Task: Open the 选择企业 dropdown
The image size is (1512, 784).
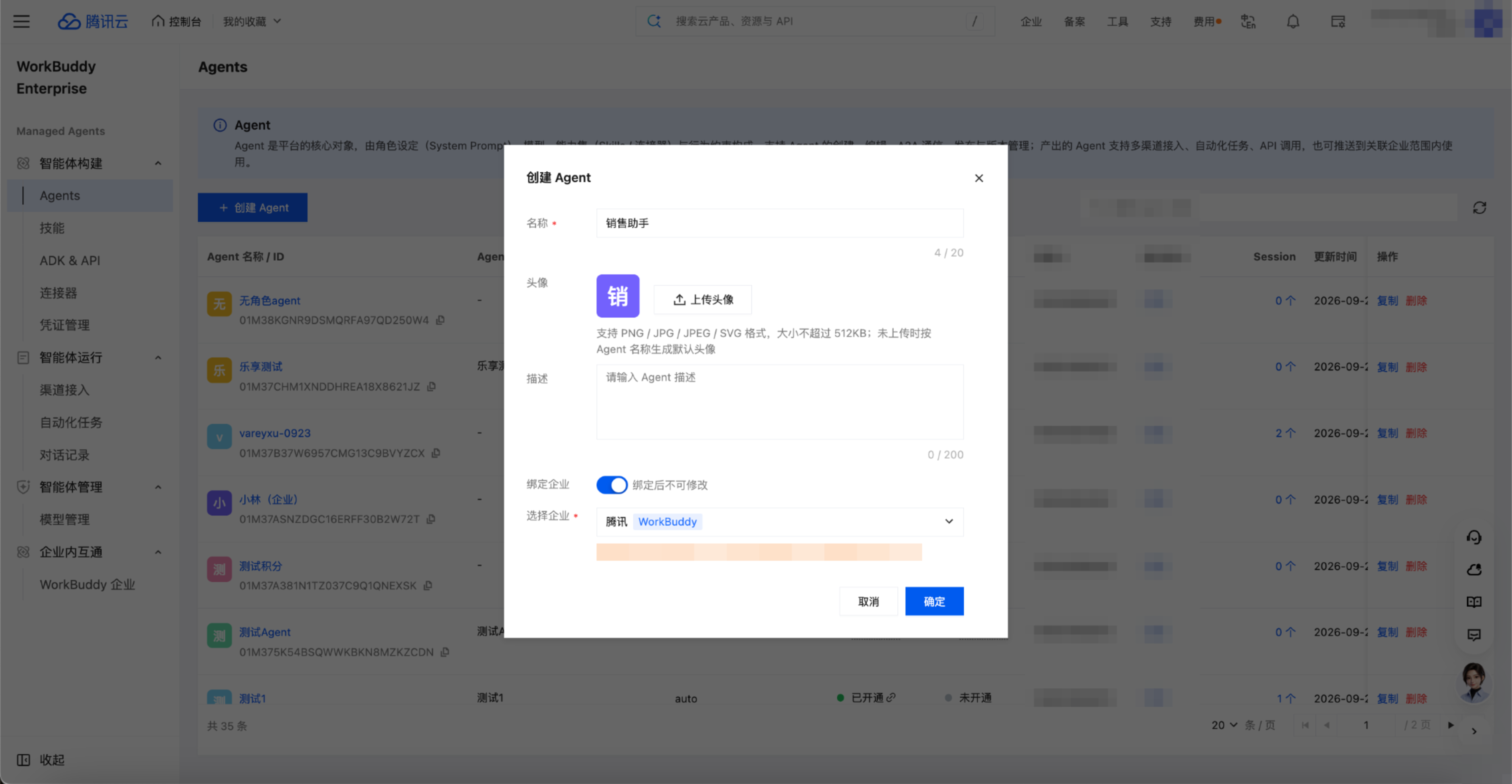Action: (x=779, y=521)
